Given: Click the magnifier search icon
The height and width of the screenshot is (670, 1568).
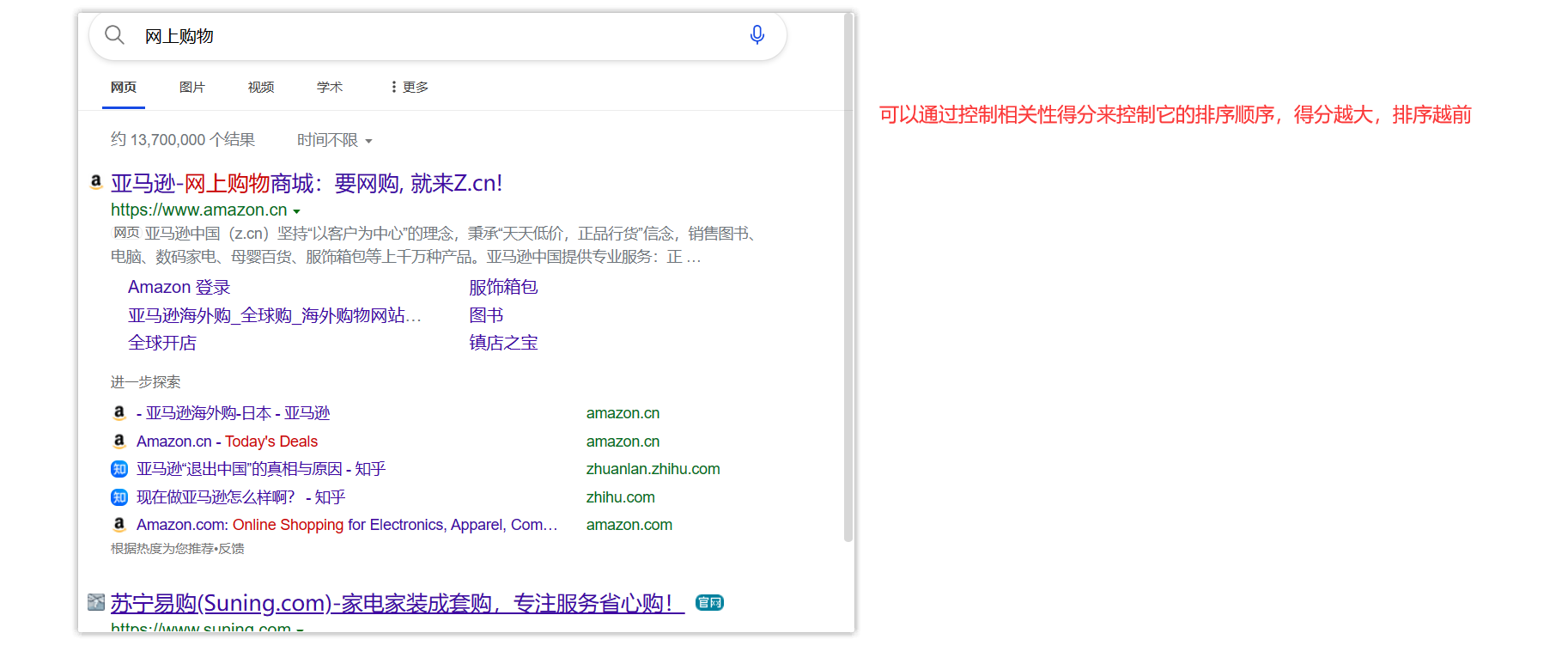Looking at the screenshot, I should click(114, 35).
